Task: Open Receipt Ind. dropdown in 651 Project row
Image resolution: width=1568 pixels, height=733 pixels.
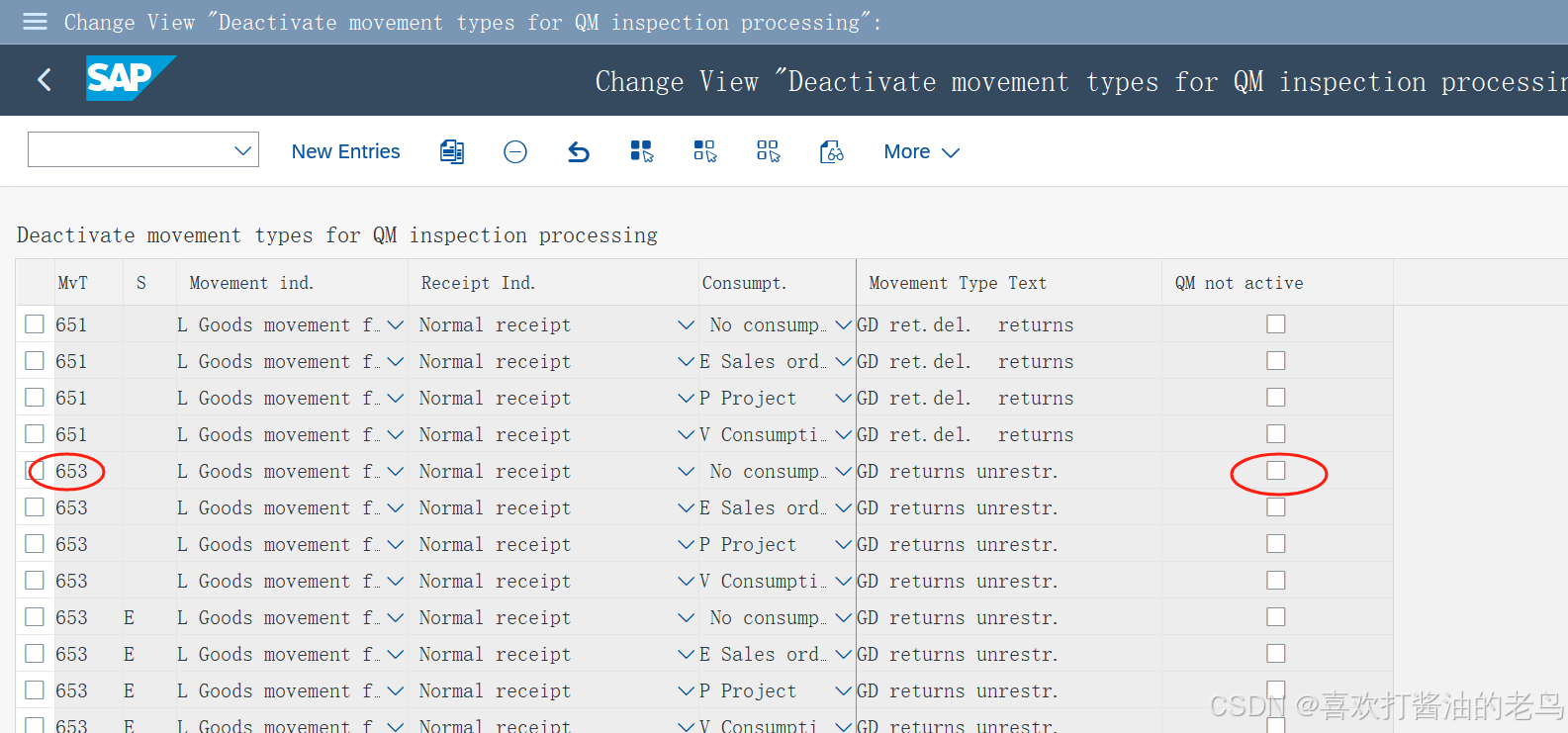Action: coord(686,398)
